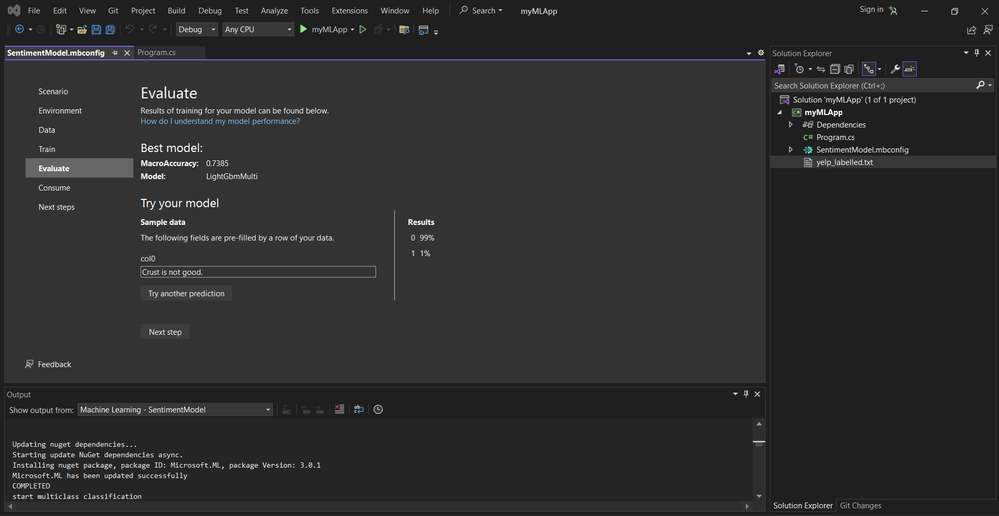999x516 pixels.
Task: Click the Pending Changes Filter clock icon
Action: pyautogui.click(x=800, y=69)
